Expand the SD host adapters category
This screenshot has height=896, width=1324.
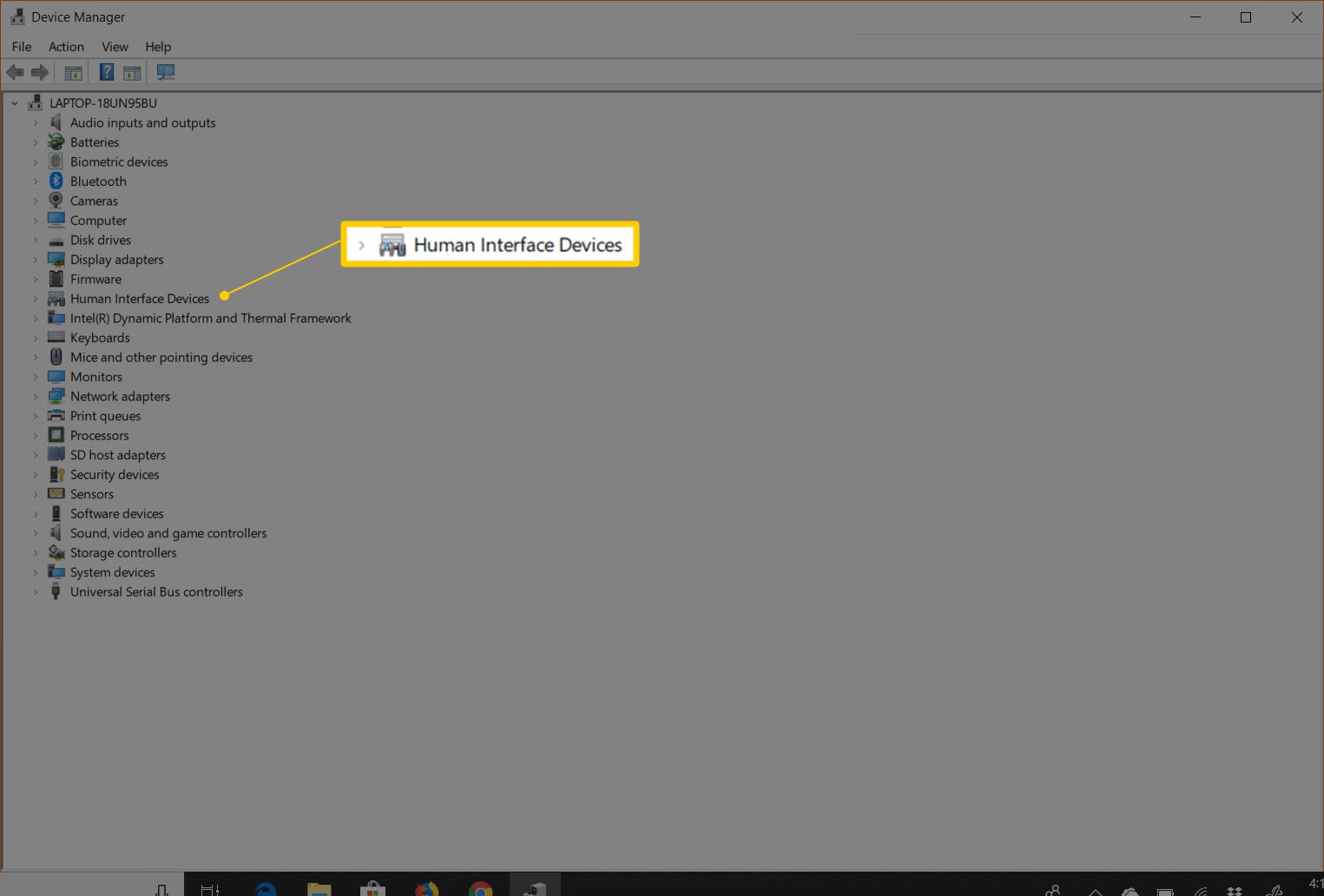36,454
